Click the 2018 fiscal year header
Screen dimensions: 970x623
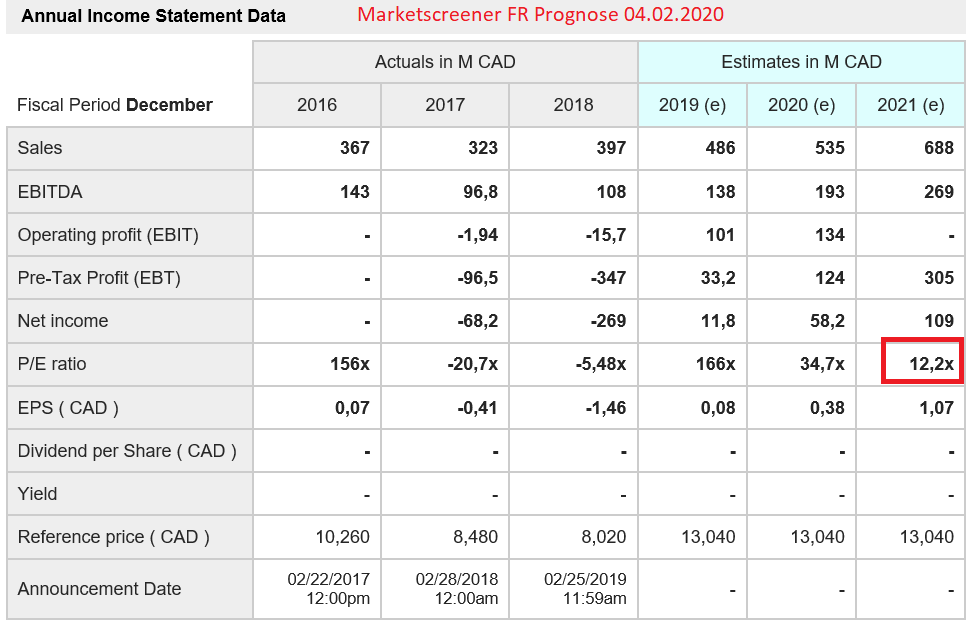(573, 105)
